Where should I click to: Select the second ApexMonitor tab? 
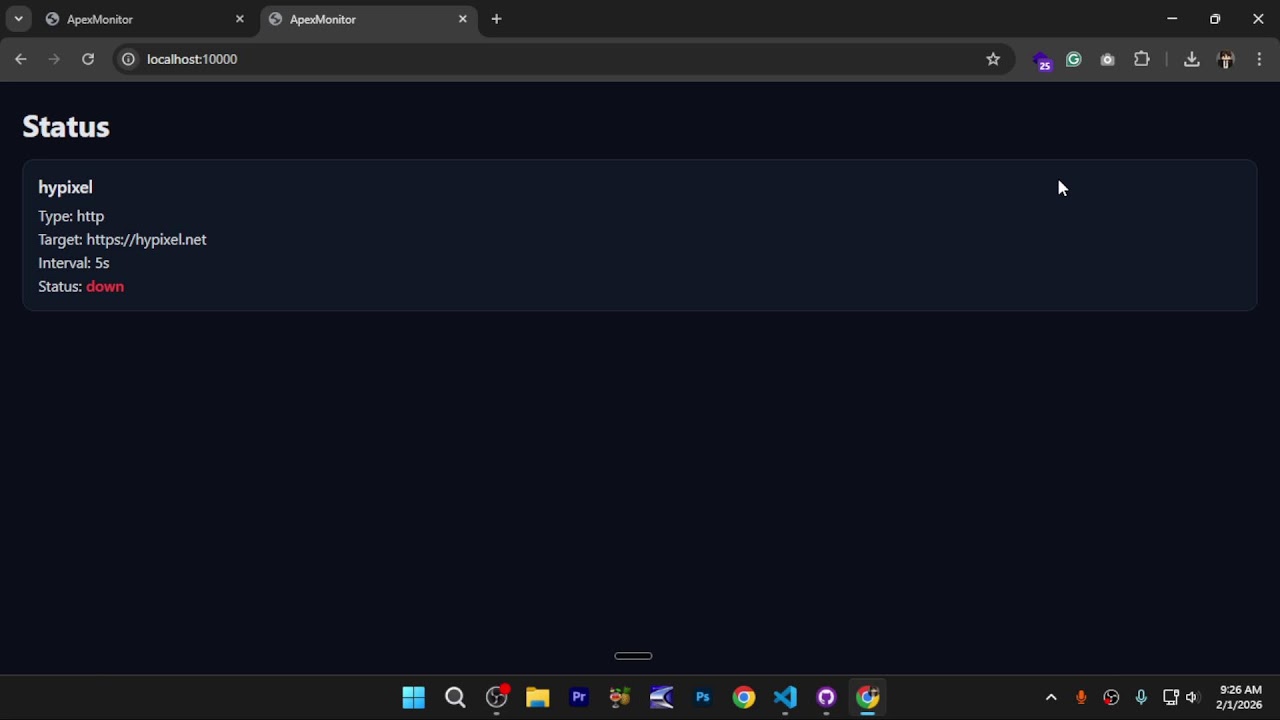(368, 19)
